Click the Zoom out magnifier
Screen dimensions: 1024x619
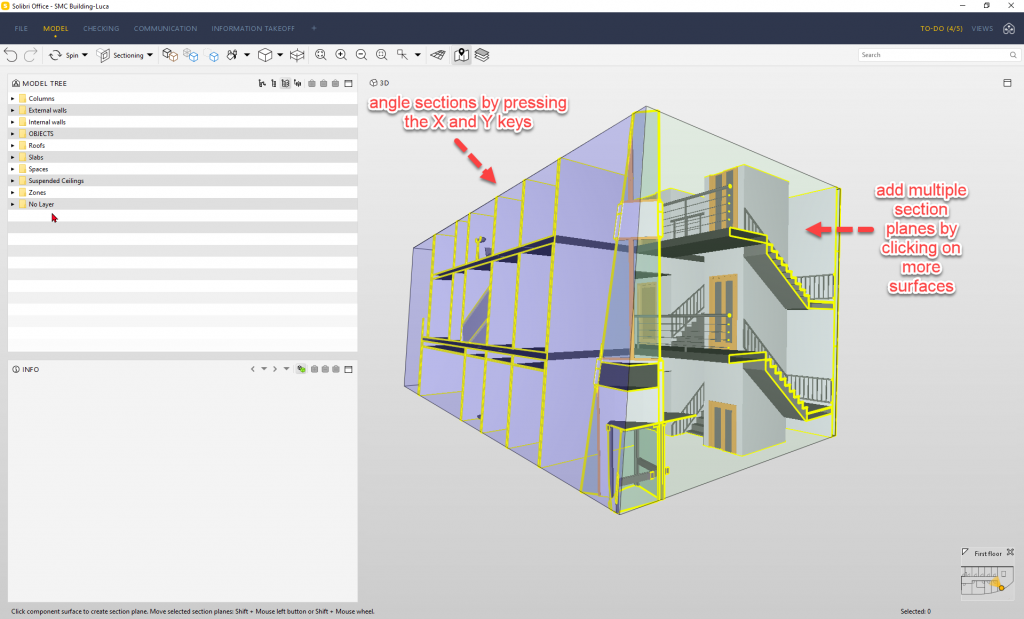point(361,55)
